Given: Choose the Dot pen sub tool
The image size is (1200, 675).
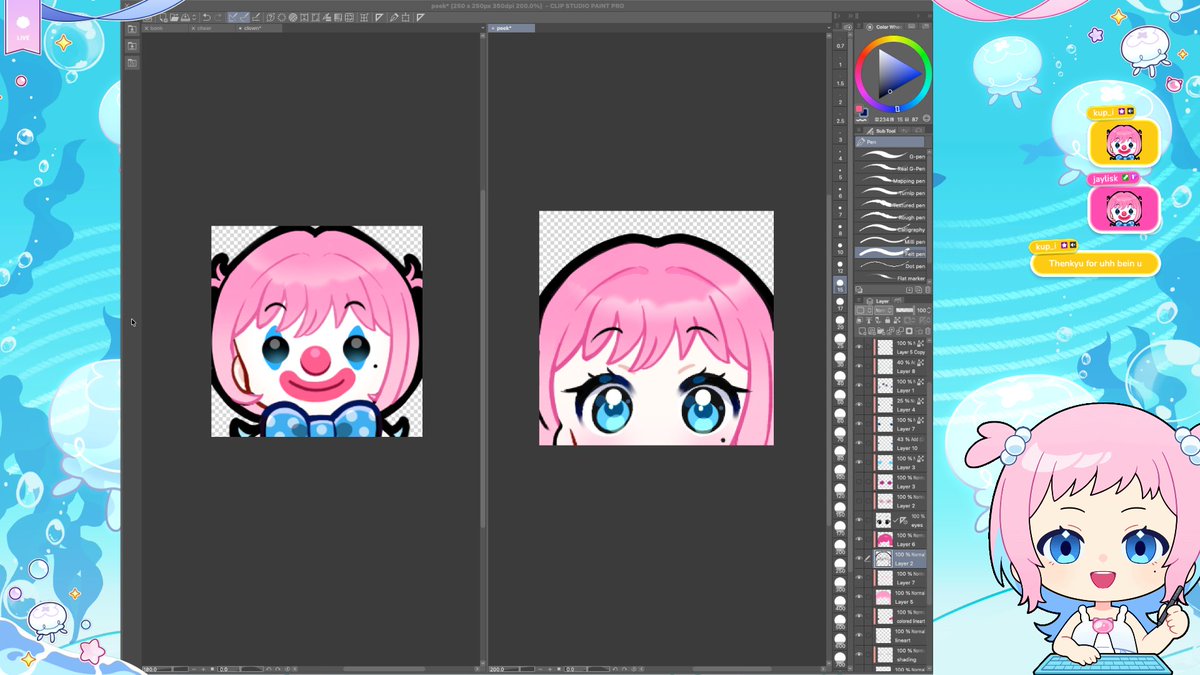Looking at the screenshot, I should pyautogui.click(x=890, y=266).
